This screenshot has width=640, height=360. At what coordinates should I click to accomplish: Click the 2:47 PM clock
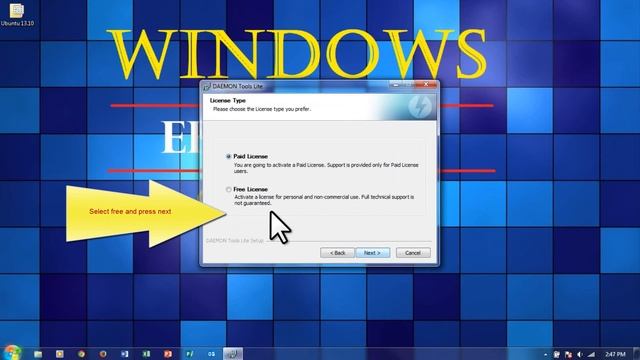click(615, 354)
